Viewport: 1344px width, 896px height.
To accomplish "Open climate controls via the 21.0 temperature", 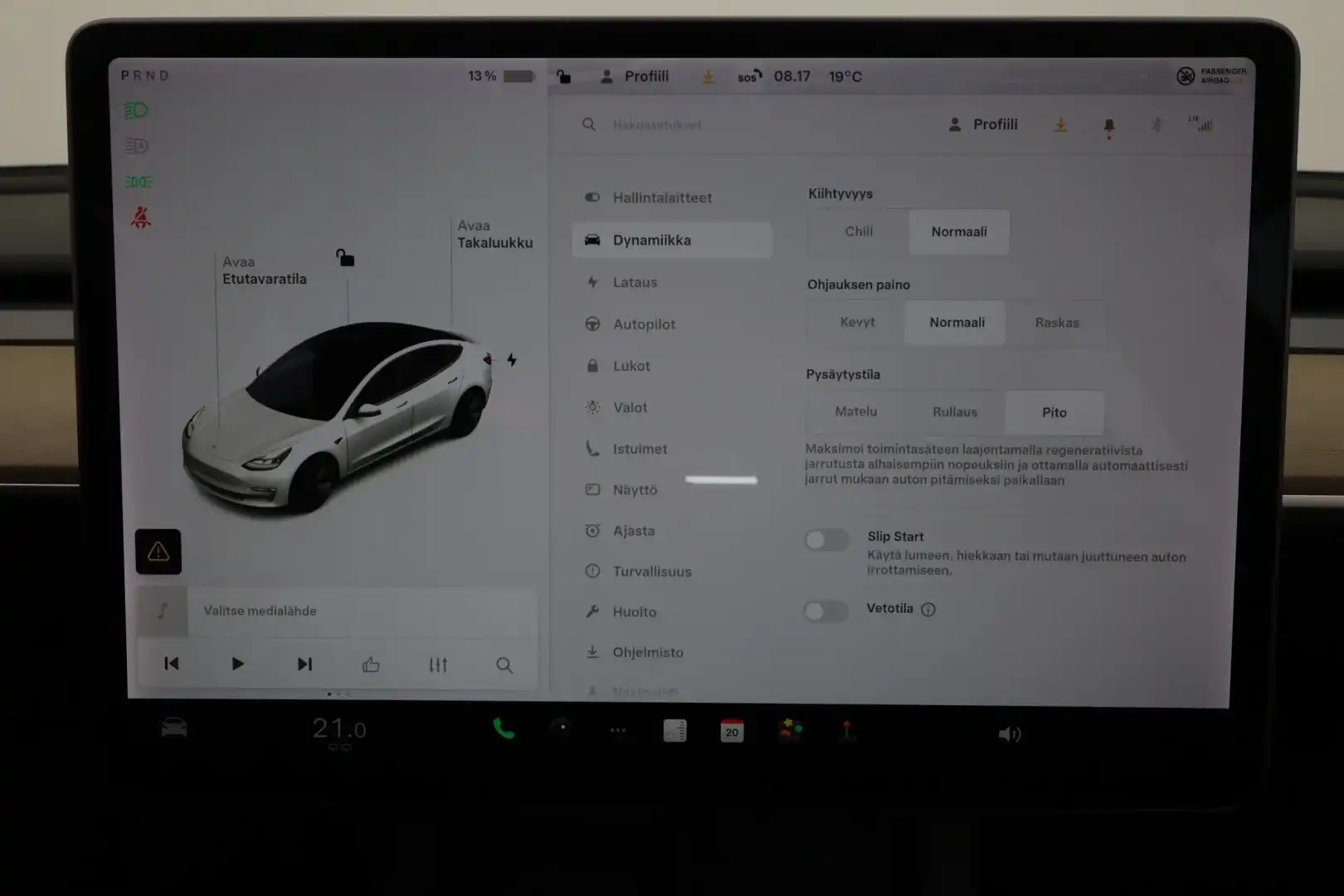I will point(338,728).
